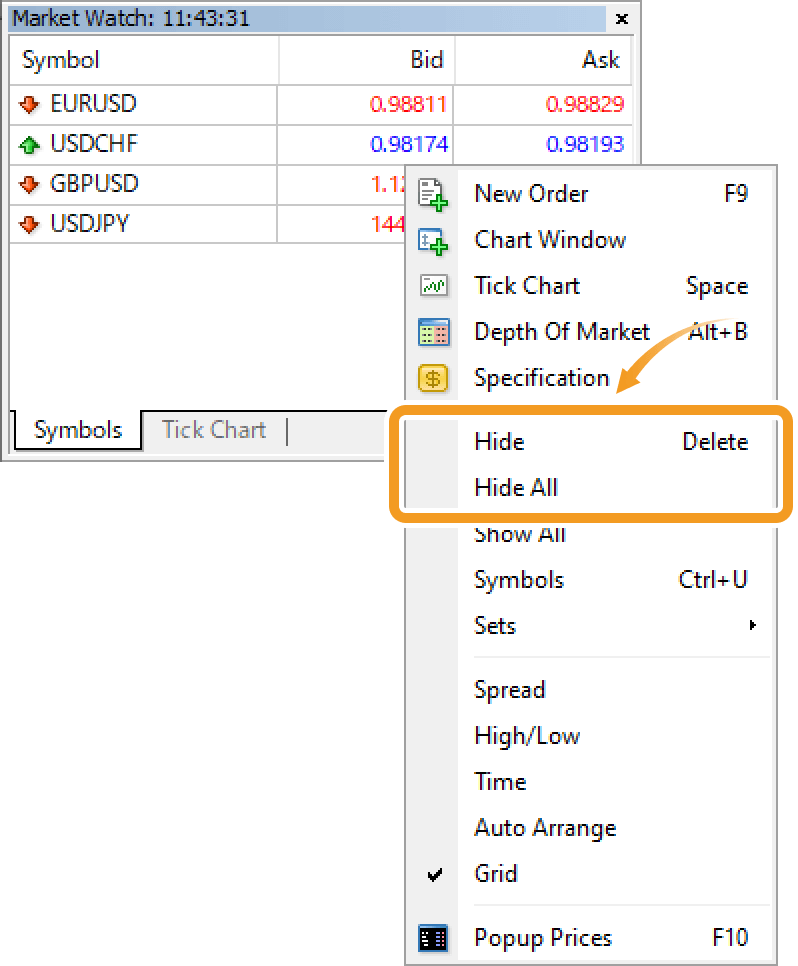Select Auto Arrange option

tap(590, 828)
